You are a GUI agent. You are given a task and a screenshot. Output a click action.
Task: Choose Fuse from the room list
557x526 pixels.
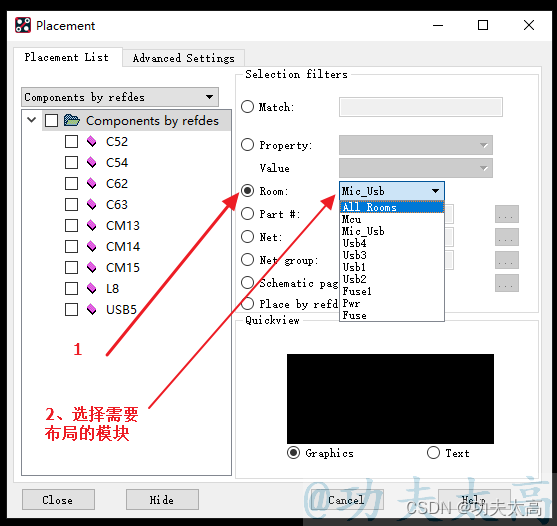[392, 315]
